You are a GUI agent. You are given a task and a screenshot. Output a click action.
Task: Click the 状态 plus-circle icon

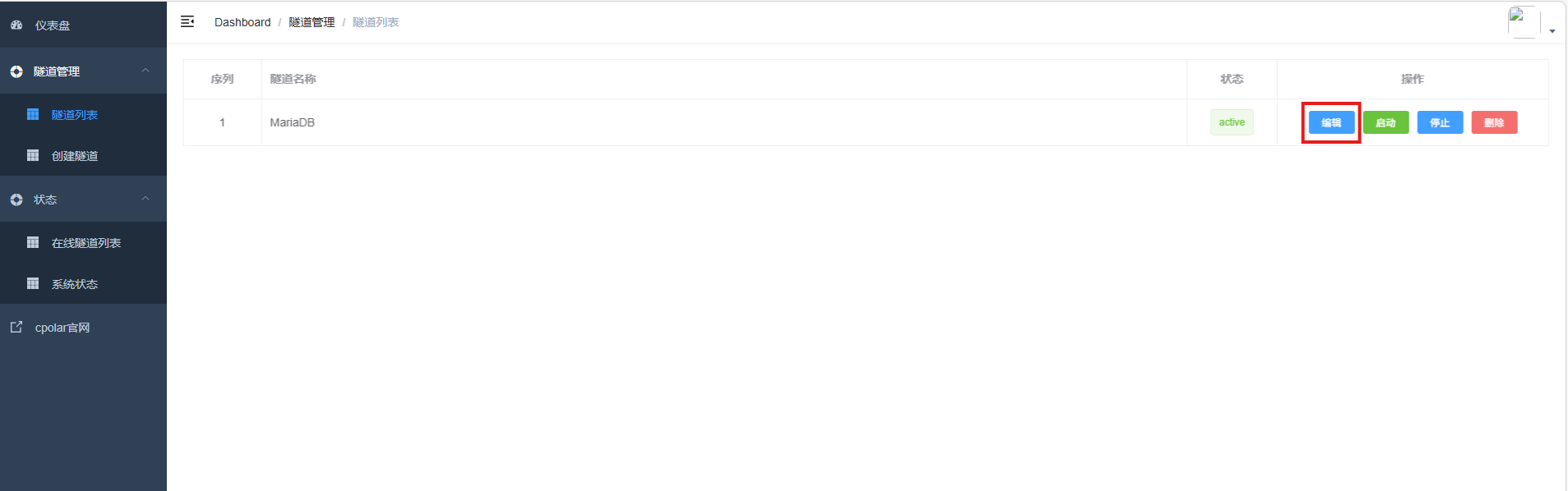click(16, 200)
